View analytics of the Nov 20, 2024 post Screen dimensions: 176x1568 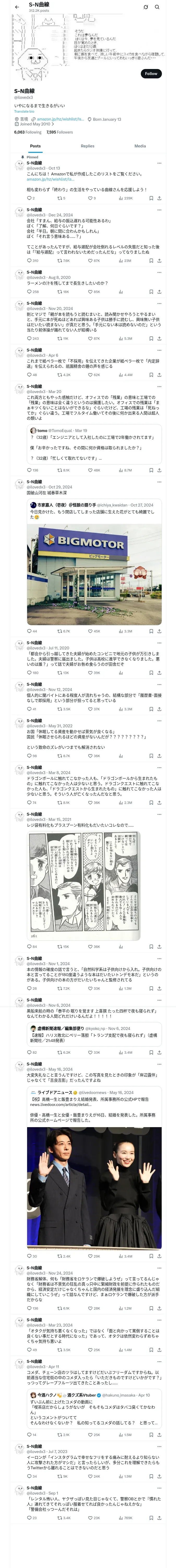125,338
